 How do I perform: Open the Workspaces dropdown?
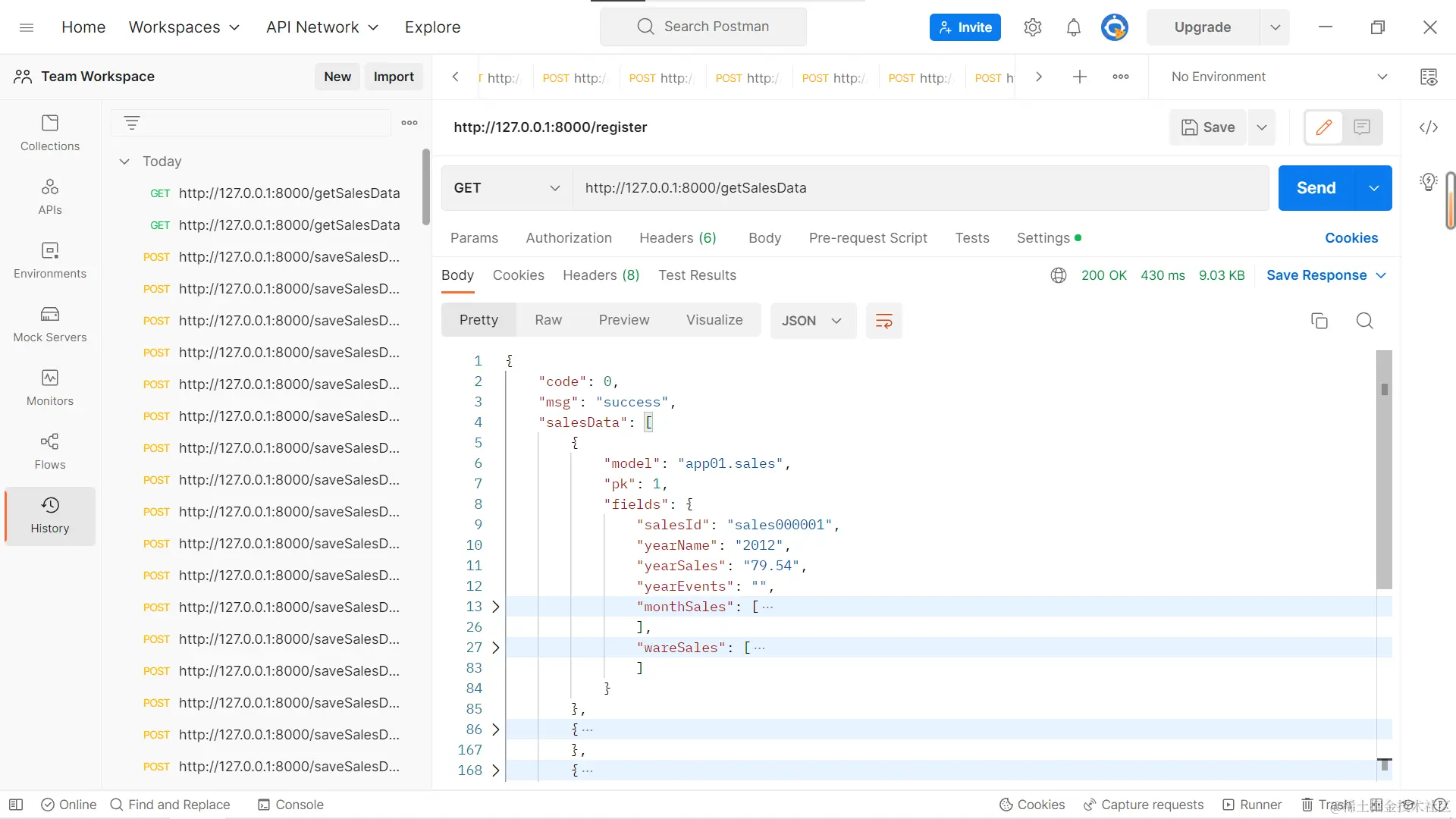click(x=184, y=27)
